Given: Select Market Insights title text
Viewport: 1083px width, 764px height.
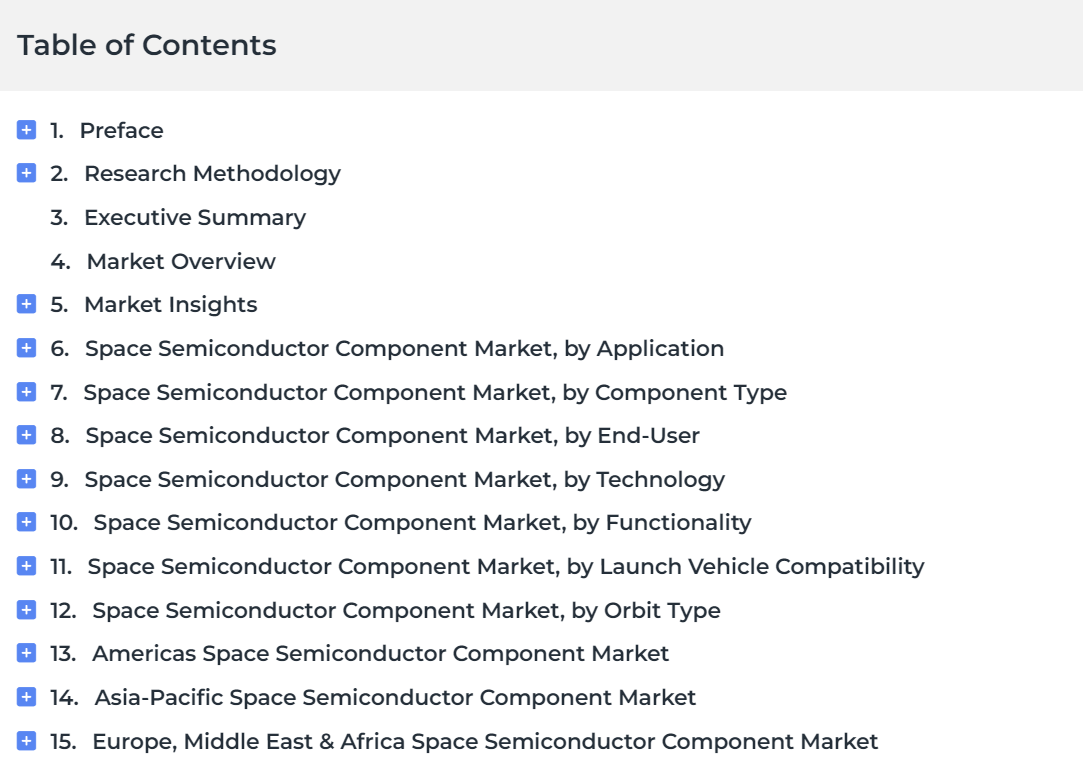Looking at the screenshot, I should pyautogui.click(x=171, y=305).
